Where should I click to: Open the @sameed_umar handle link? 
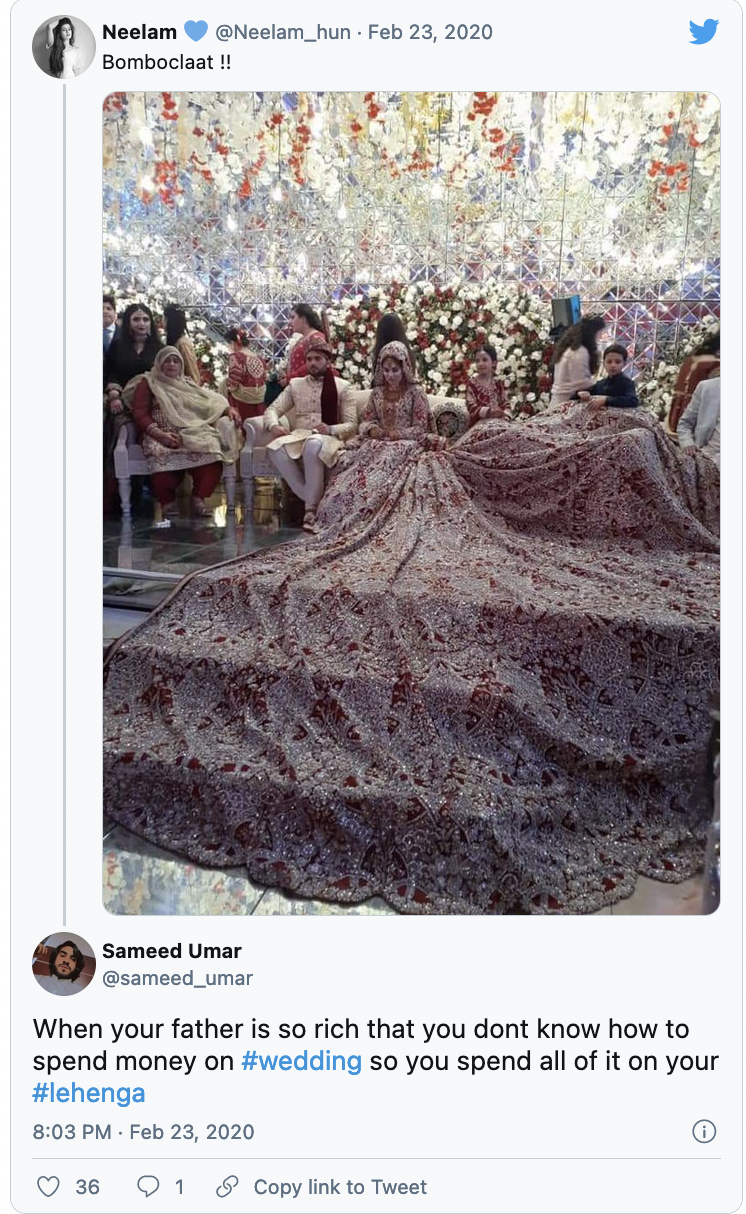[x=178, y=978]
